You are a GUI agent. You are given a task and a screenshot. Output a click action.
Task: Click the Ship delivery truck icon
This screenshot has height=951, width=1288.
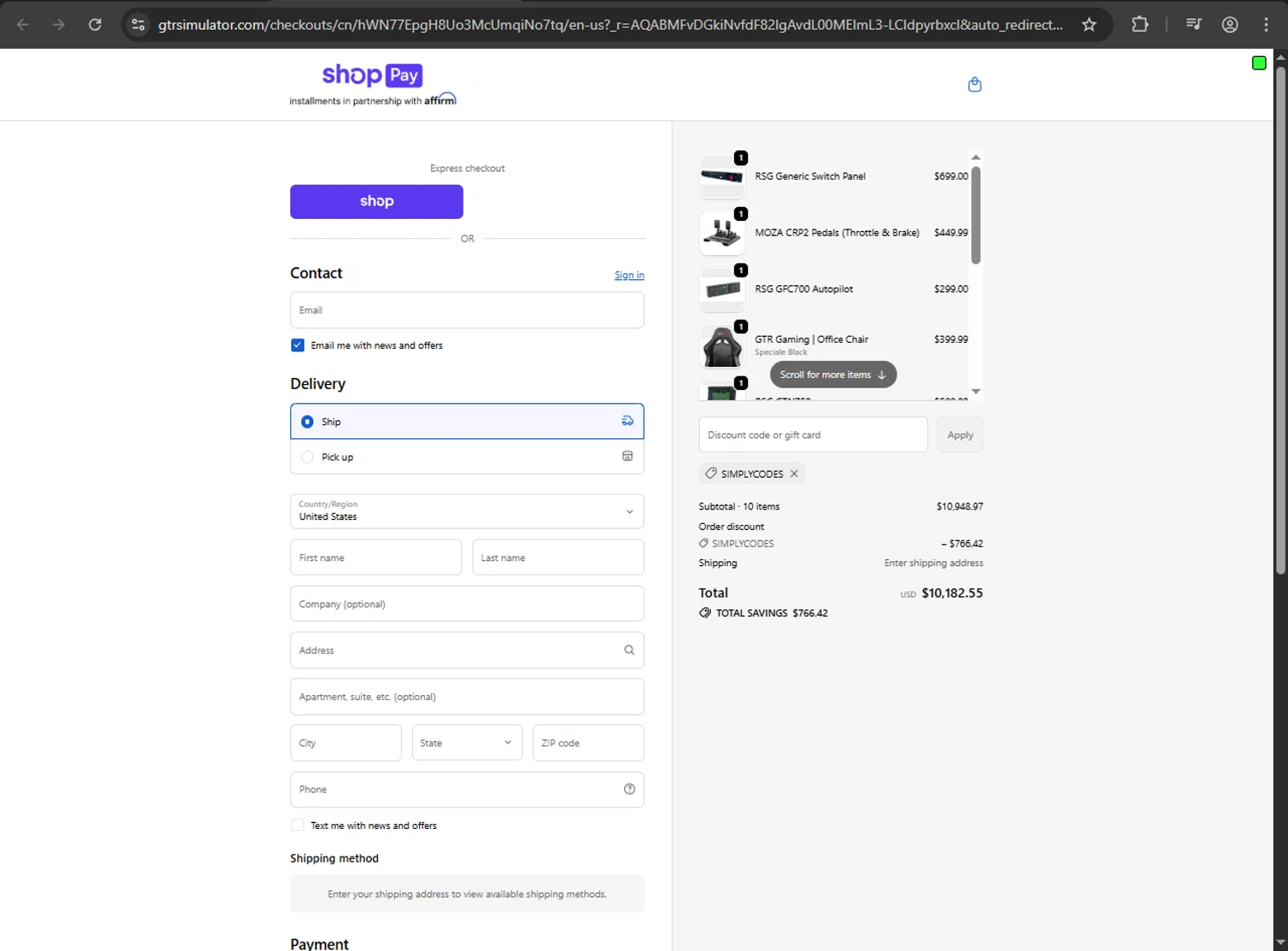click(628, 421)
